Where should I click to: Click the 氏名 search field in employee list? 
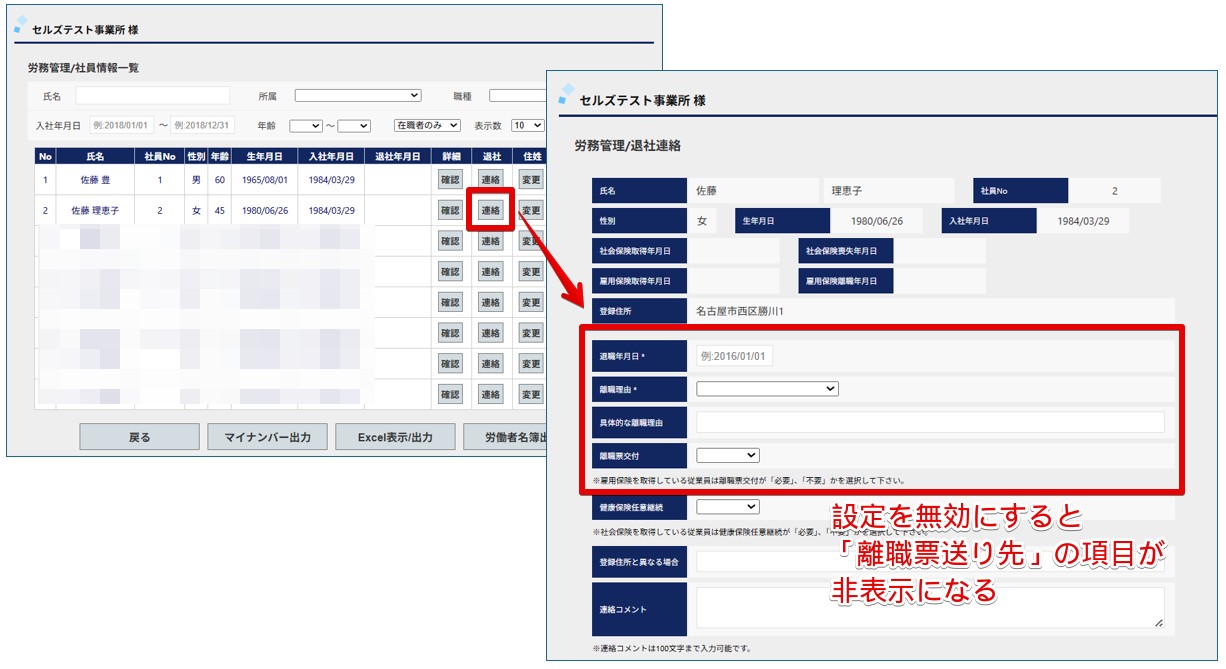pos(152,96)
